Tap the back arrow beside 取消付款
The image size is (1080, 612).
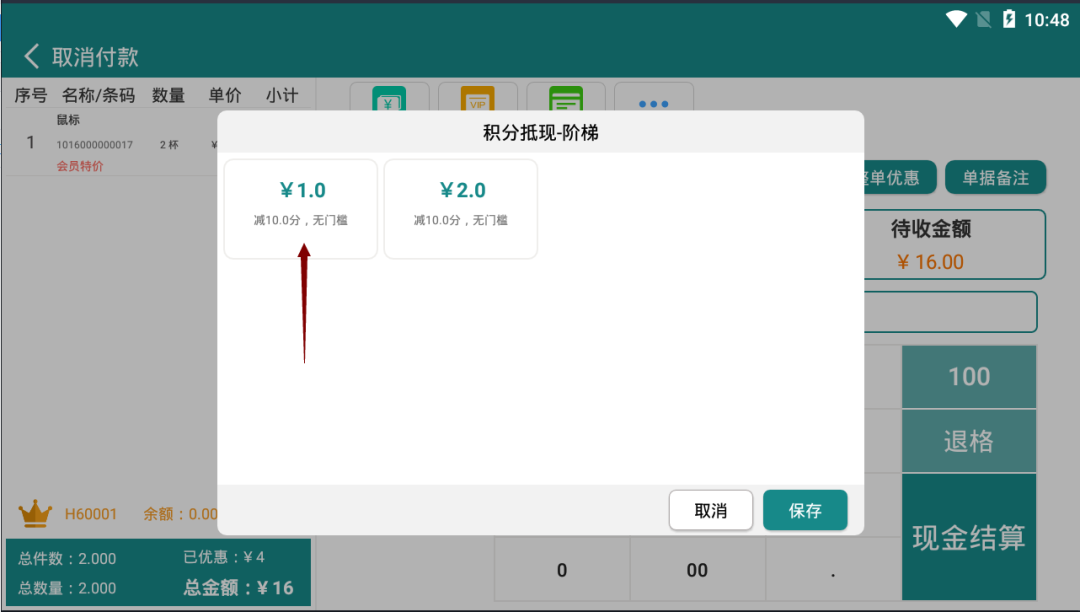coord(32,56)
